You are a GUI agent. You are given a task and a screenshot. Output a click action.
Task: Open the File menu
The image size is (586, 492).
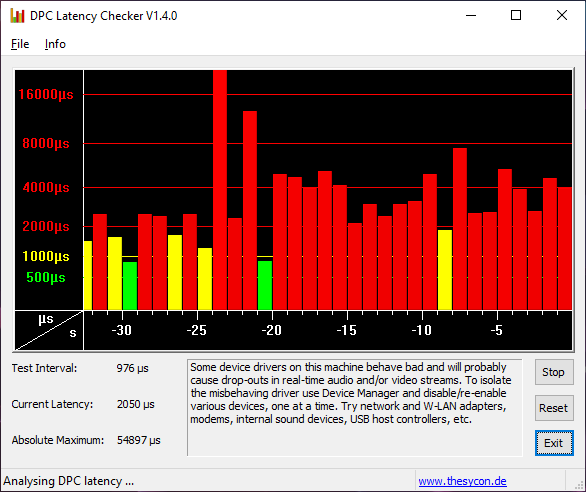(x=20, y=44)
